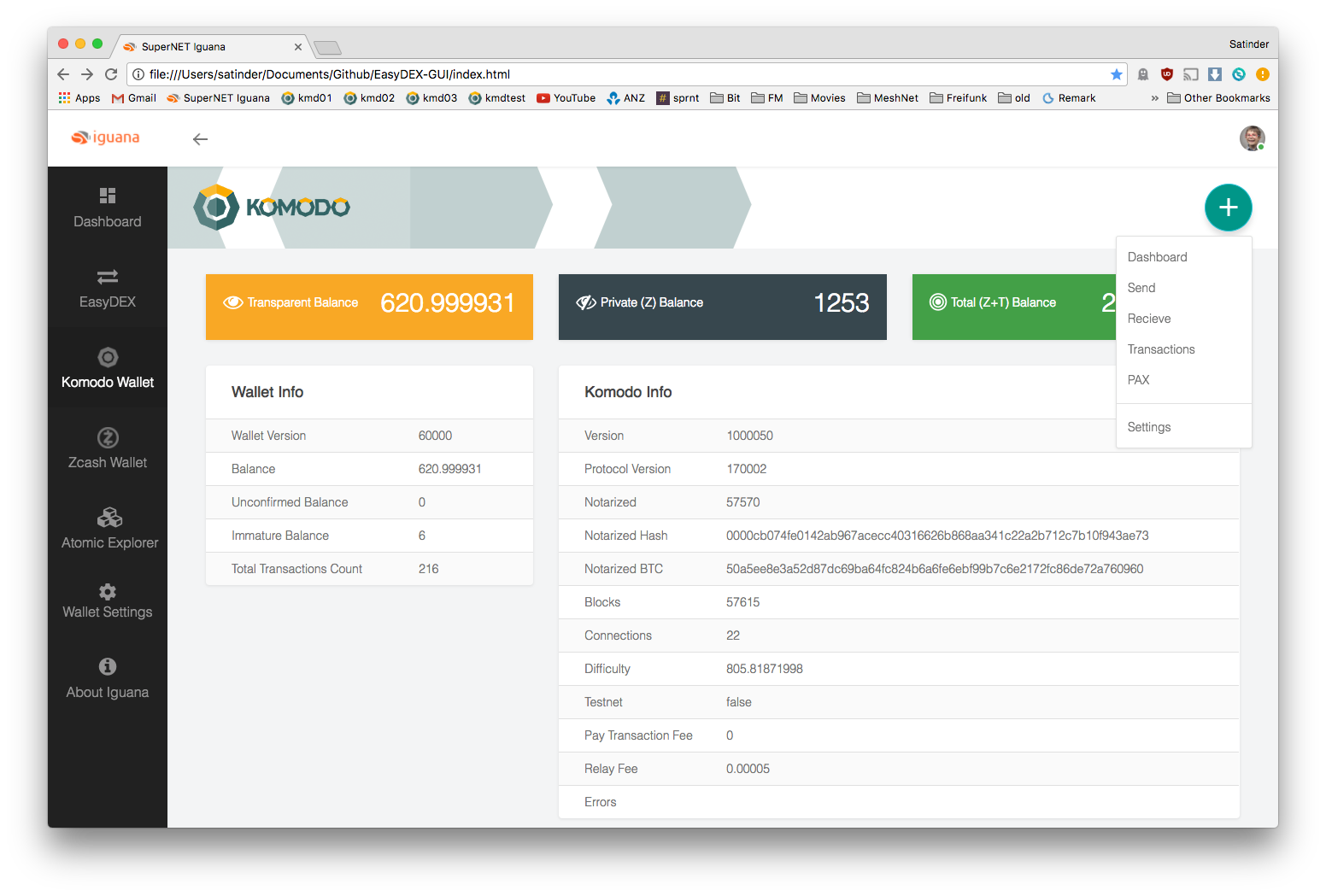Expand the MeshNet bookmarks folder
The image size is (1326, 896).
click(x=888, y=98)
